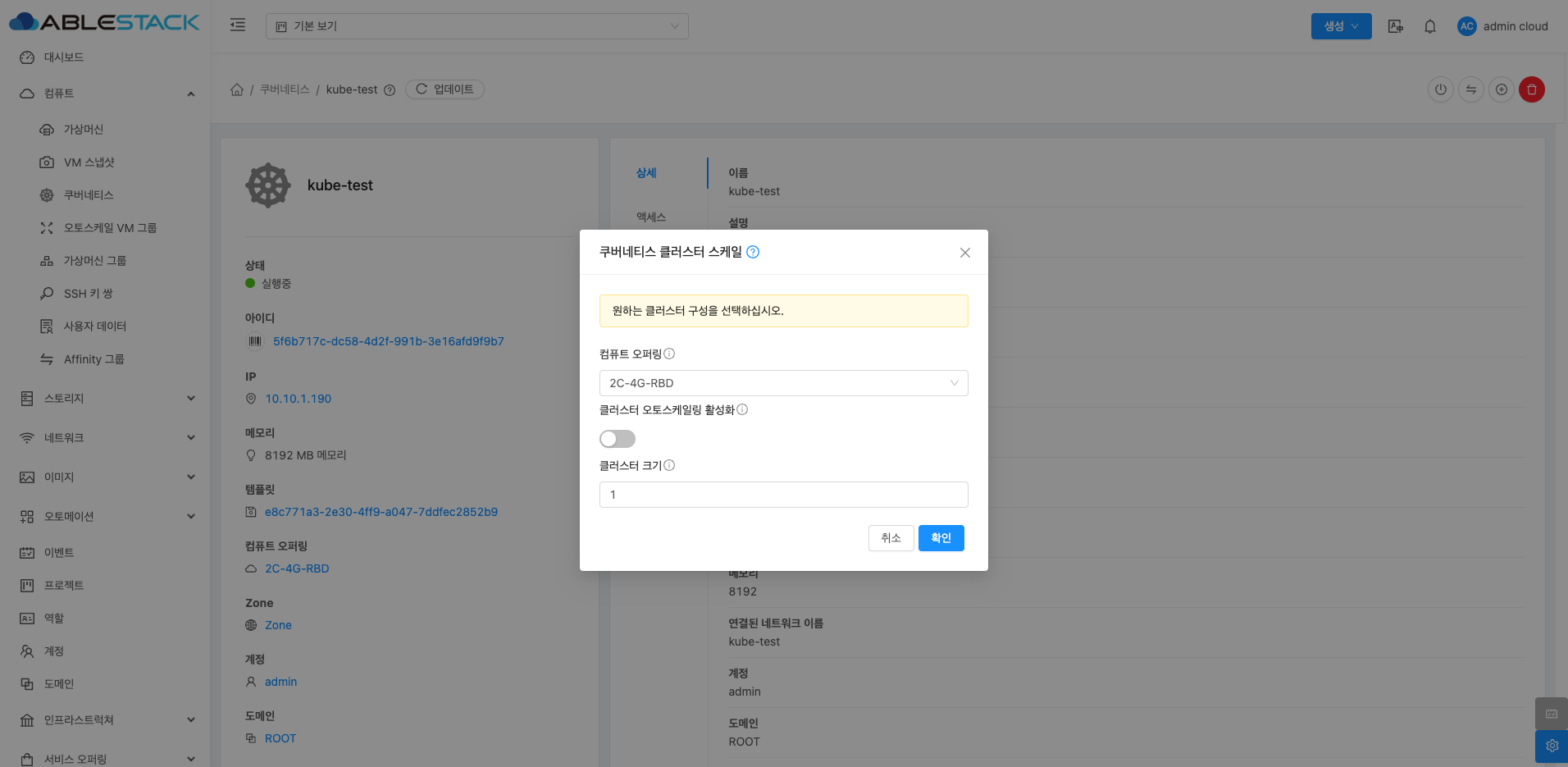Open the 생성 create dropdown button
The image size is (1568, 767).
(1341, 26)
